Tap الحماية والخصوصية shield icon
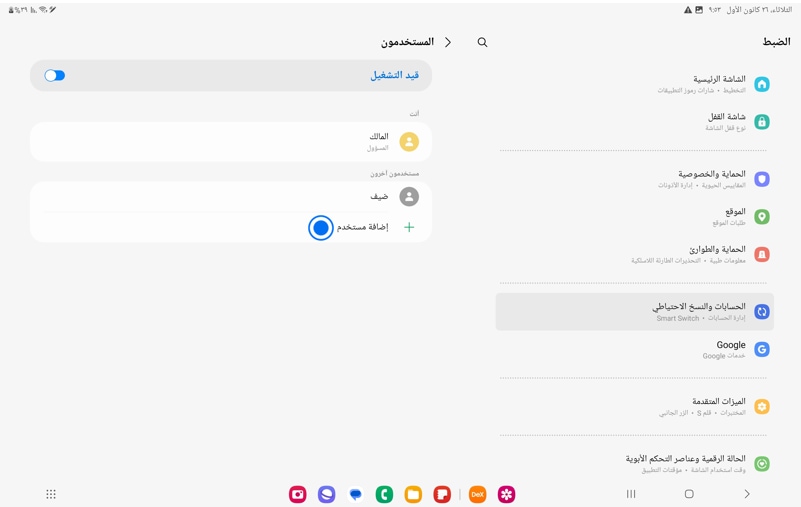This screenshot has height=507, width=801. click(762, 179)
